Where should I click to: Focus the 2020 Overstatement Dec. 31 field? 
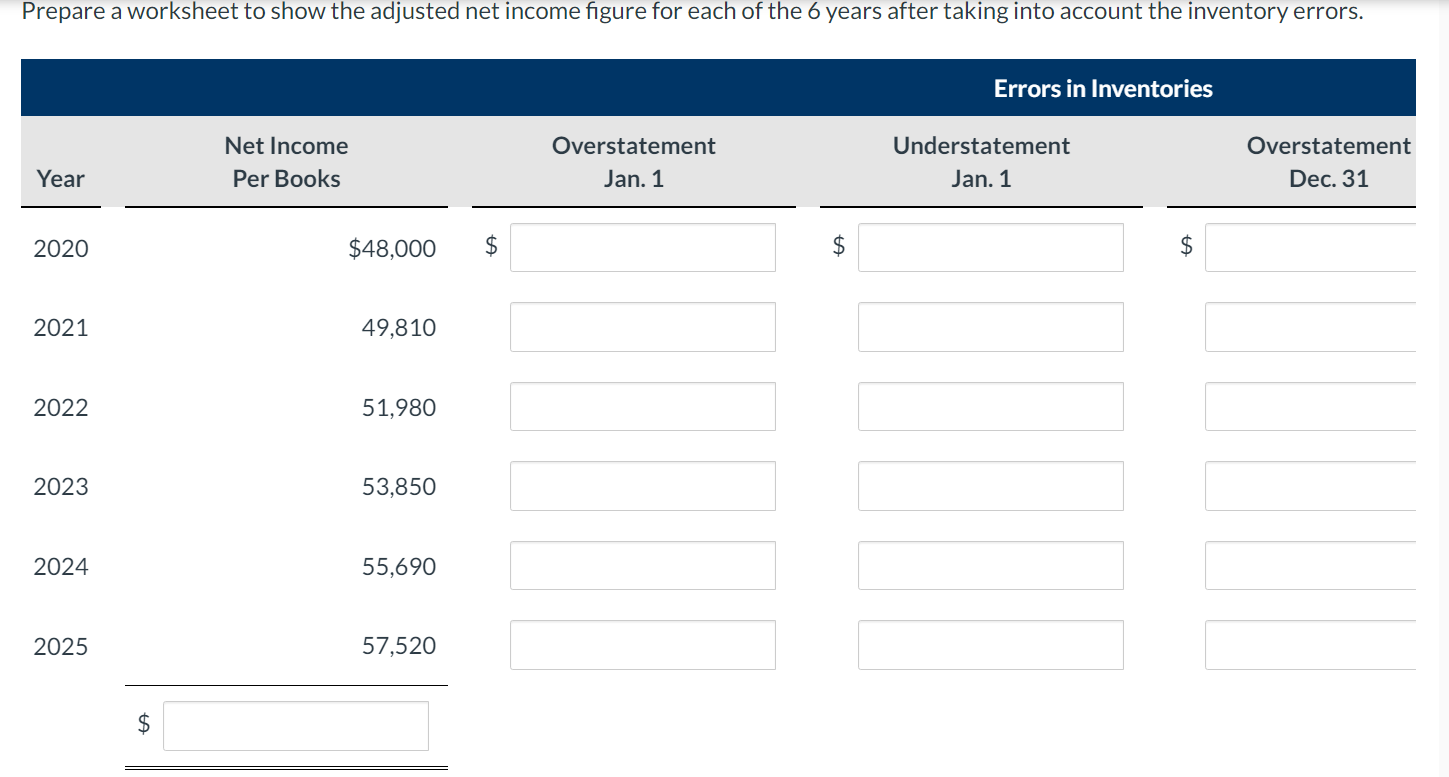1311,247
